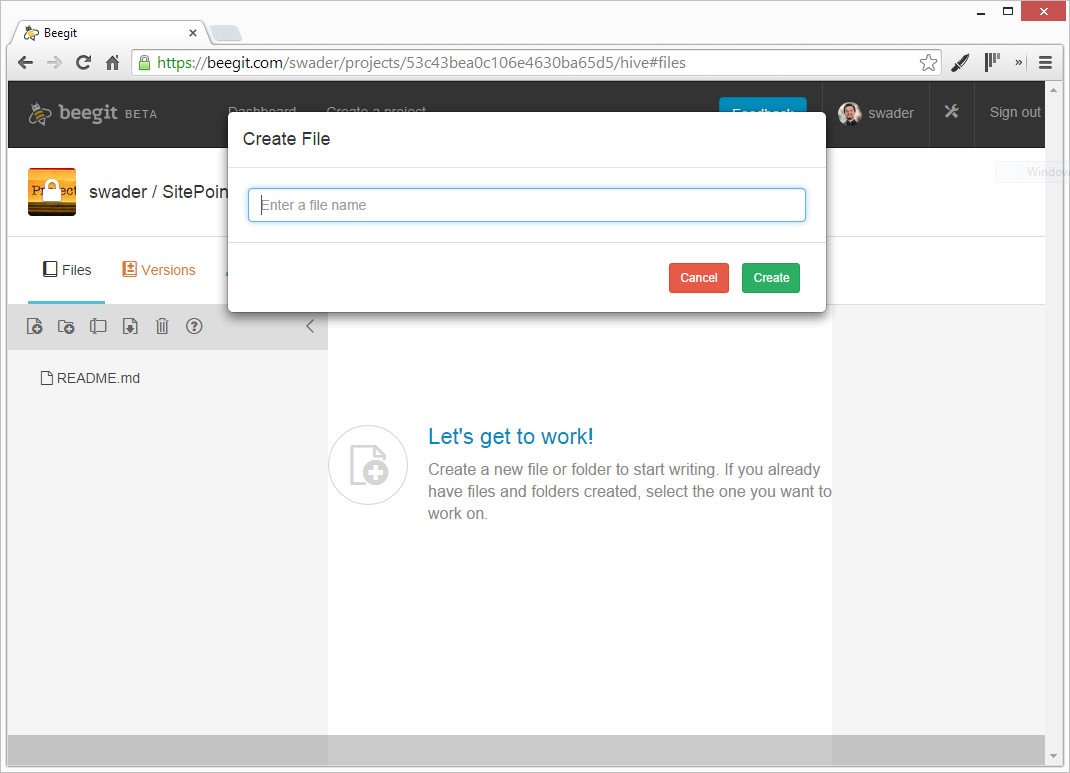
Task: Select the Files tab
Action: pos(67,269)
